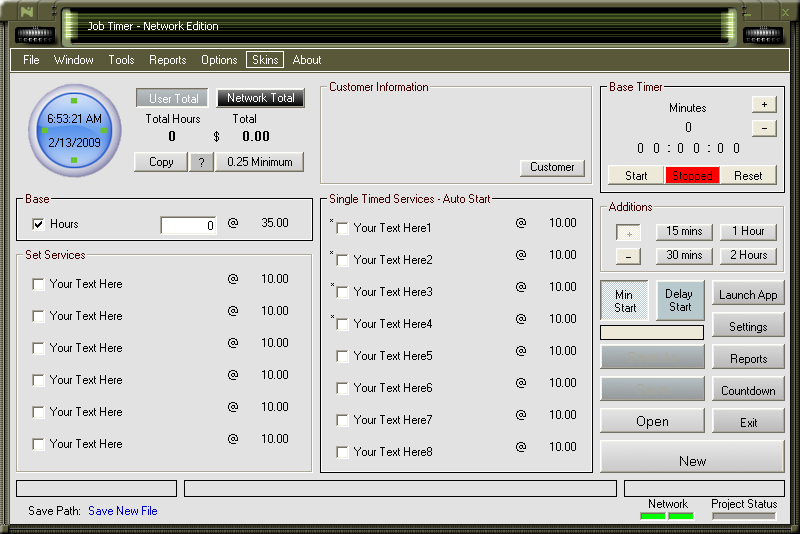The image size is (800, 534).
Task: Decrease Base Timer minutes with minus button
Action: tap(764, 128)
